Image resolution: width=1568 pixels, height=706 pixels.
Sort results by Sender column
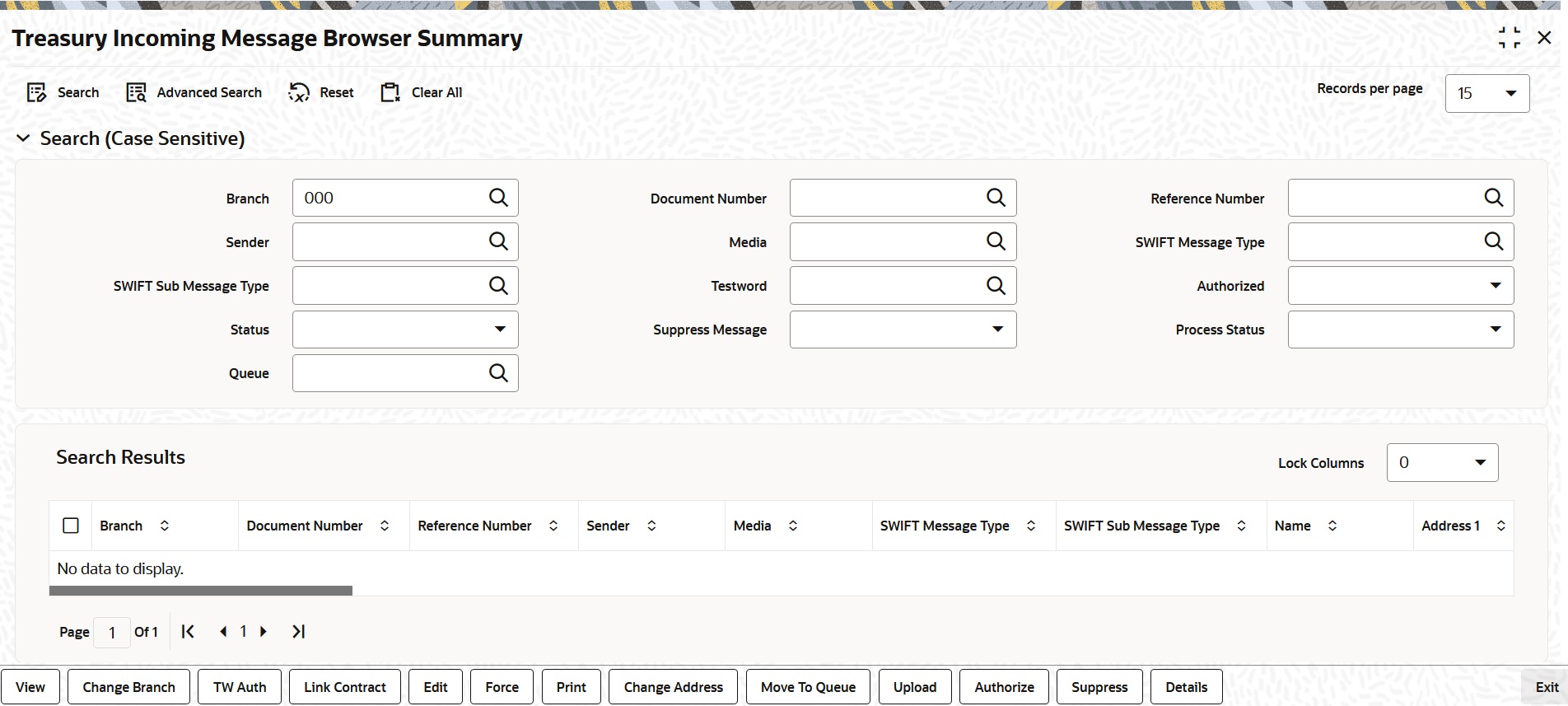point(651,526)
